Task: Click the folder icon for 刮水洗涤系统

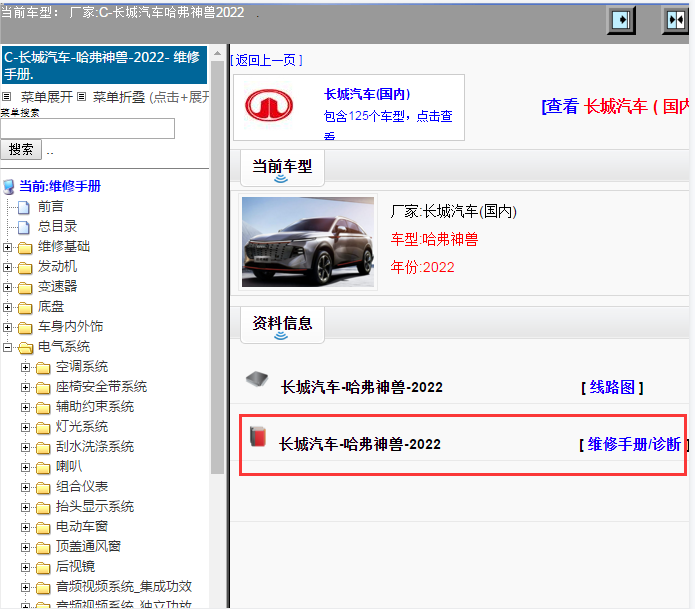Action: [43, 447]
